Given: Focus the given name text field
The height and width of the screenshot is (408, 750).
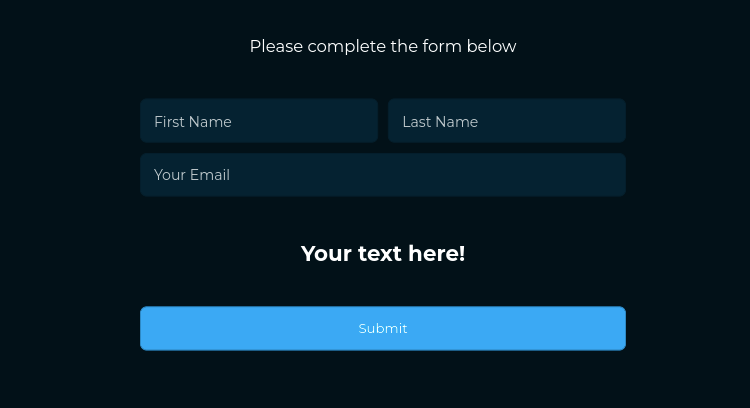Looking at the screenshot, I should (x=258, y=121).
